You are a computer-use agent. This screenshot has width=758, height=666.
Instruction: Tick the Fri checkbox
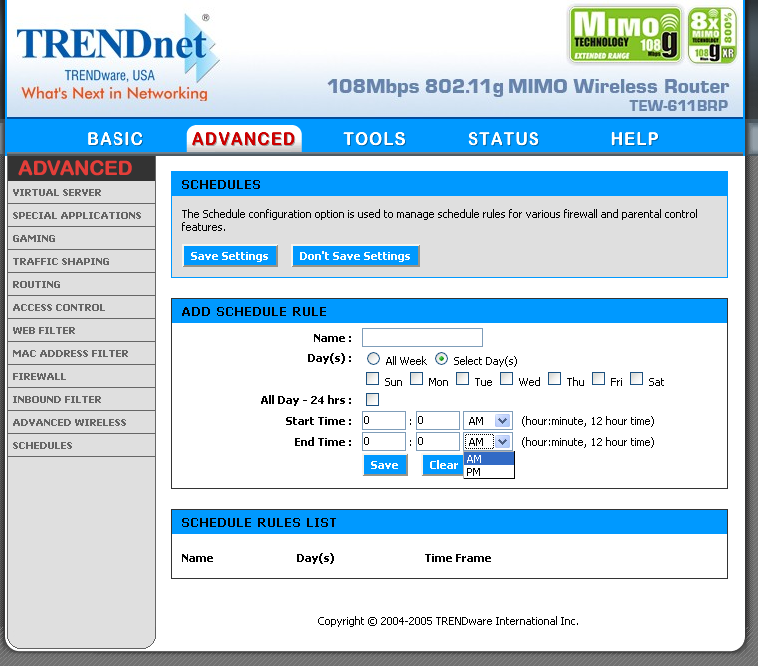[598, 379]
